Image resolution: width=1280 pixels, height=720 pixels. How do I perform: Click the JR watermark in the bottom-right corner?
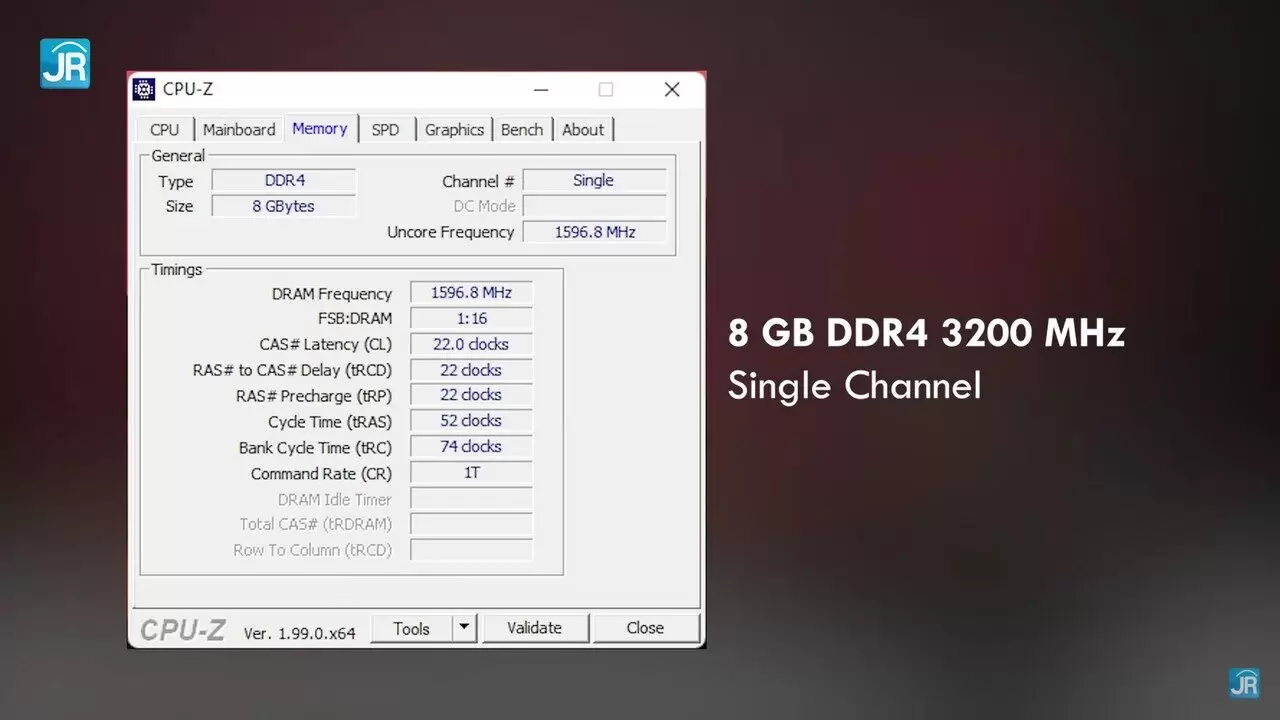coord(1245,684)
